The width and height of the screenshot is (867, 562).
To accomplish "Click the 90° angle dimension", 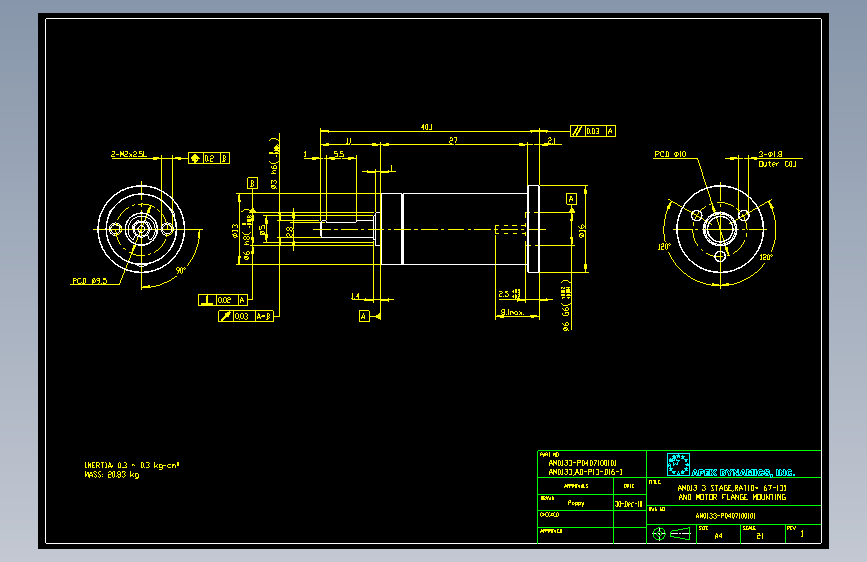I will click(181, 270).
